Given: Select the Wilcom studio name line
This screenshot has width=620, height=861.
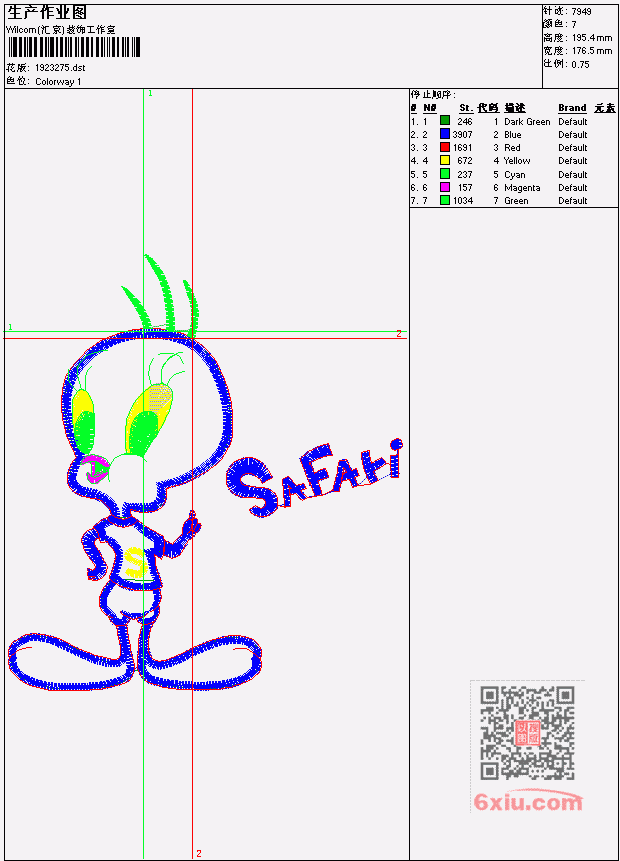Looking at the screenshot, I should click(60, 30).
